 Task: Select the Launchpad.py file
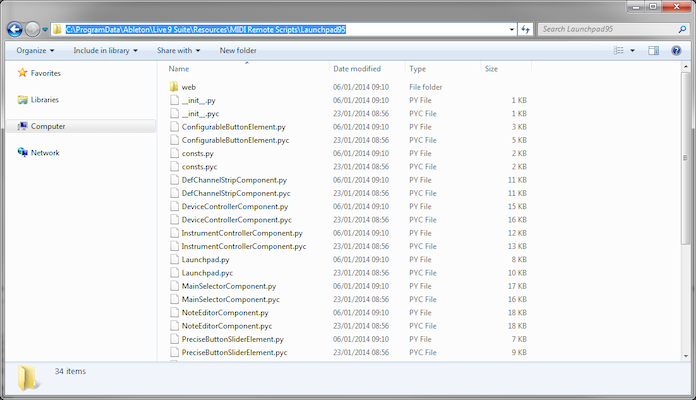(205, 259)
